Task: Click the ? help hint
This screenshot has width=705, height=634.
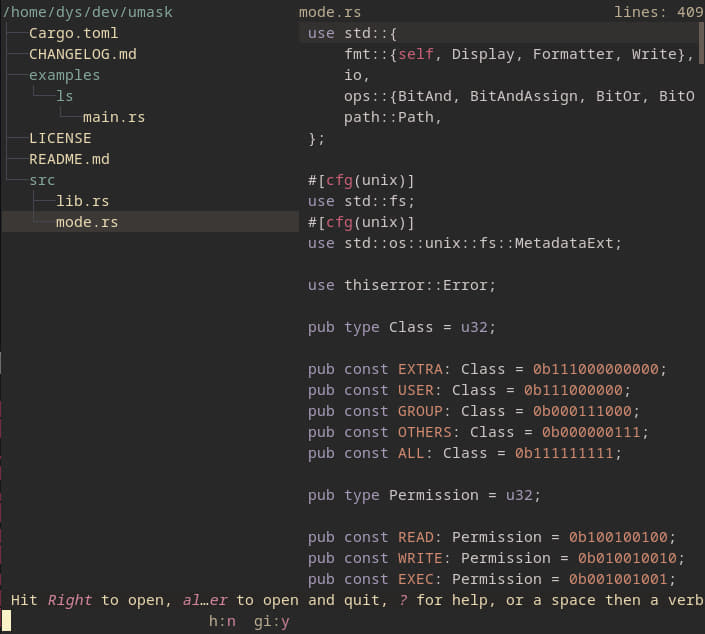Action: (402, 600)
